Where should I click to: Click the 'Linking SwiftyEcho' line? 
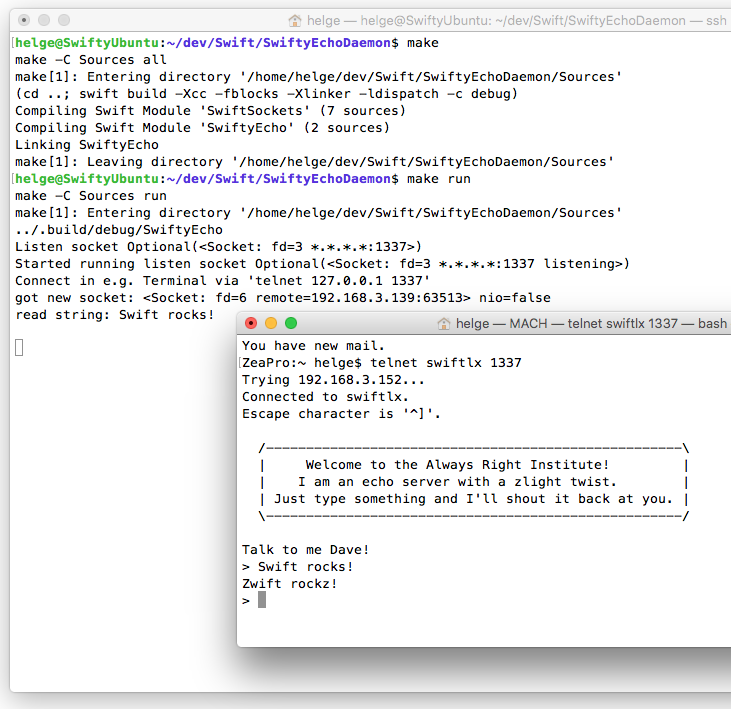coord(87,145)
